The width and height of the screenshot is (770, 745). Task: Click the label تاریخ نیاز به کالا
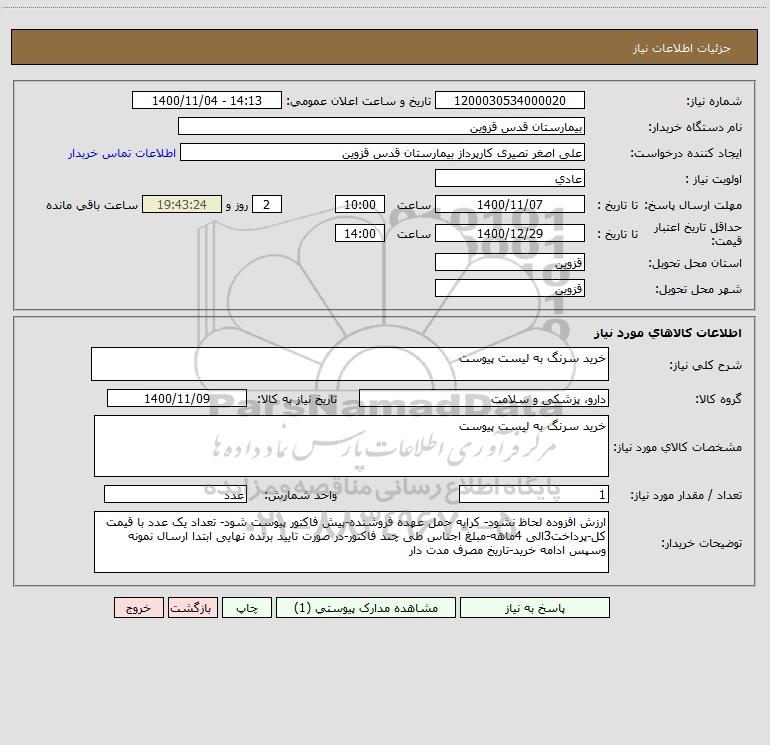(x=297, y=399)
